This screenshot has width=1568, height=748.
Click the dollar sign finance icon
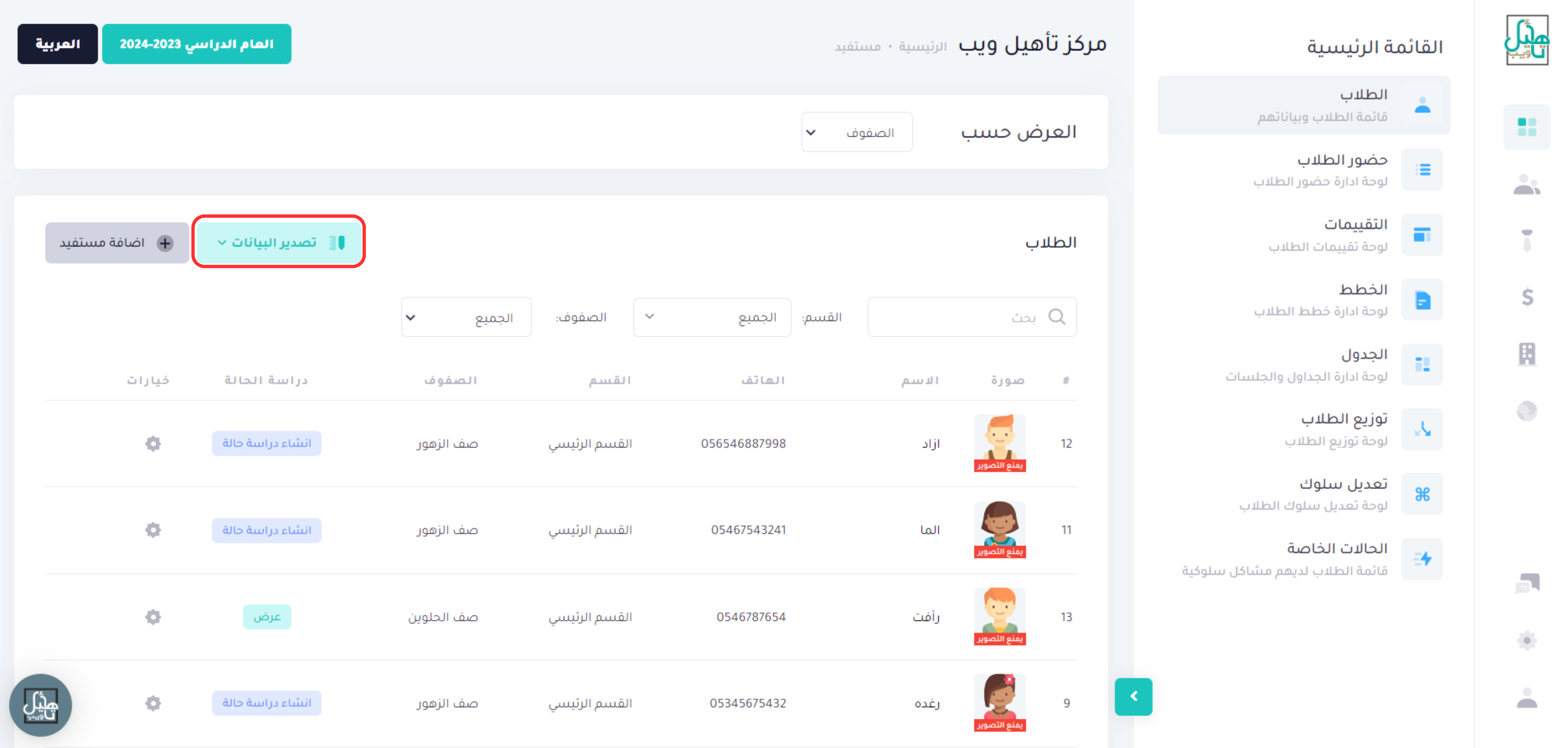[1527, 297]
